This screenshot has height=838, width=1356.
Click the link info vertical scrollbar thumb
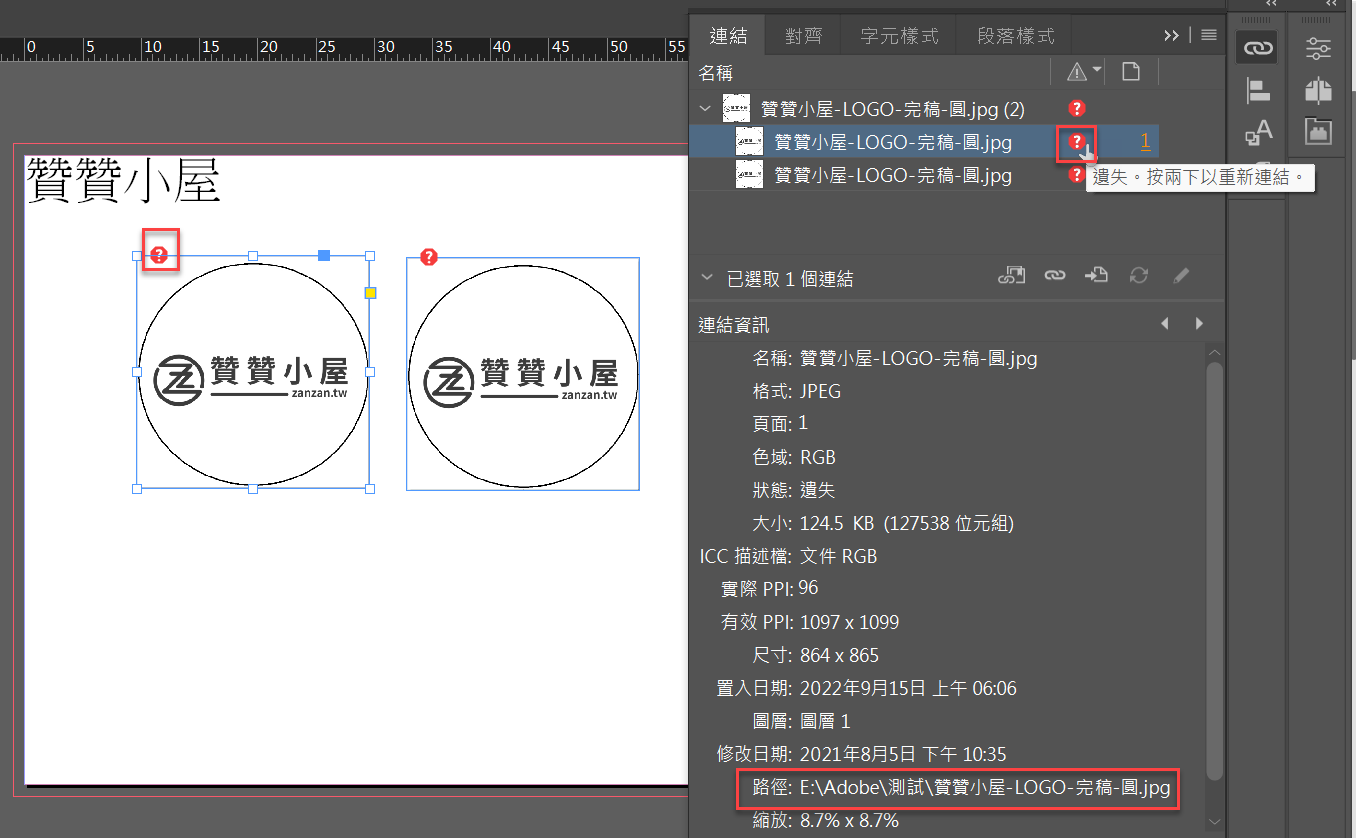point(1215,571)
